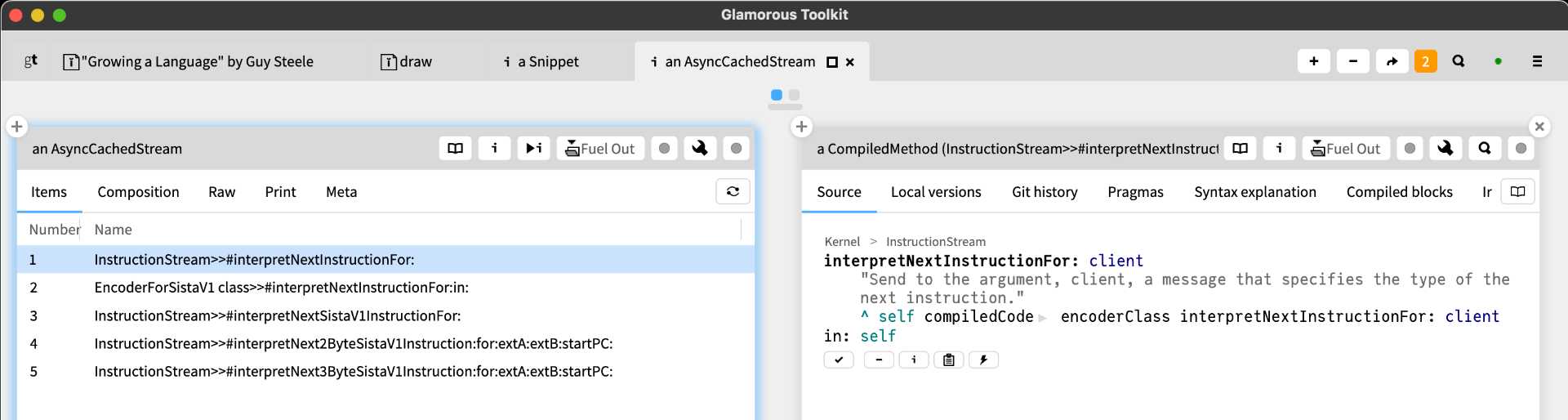Click the wrench icon in AsyncCachedStream pane
The width and height of the screenshot is (1568, 420).
pyautogui.click(x=700, y=148)
